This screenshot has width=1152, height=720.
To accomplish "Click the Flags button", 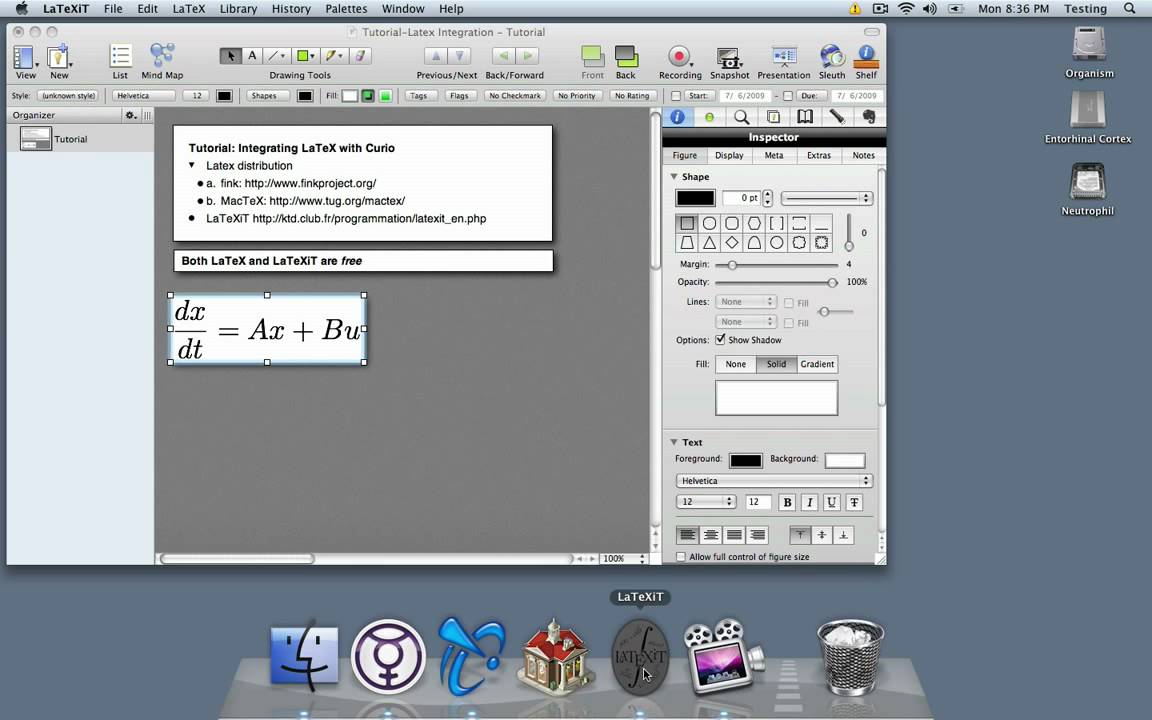I will [x=459, y=96].
